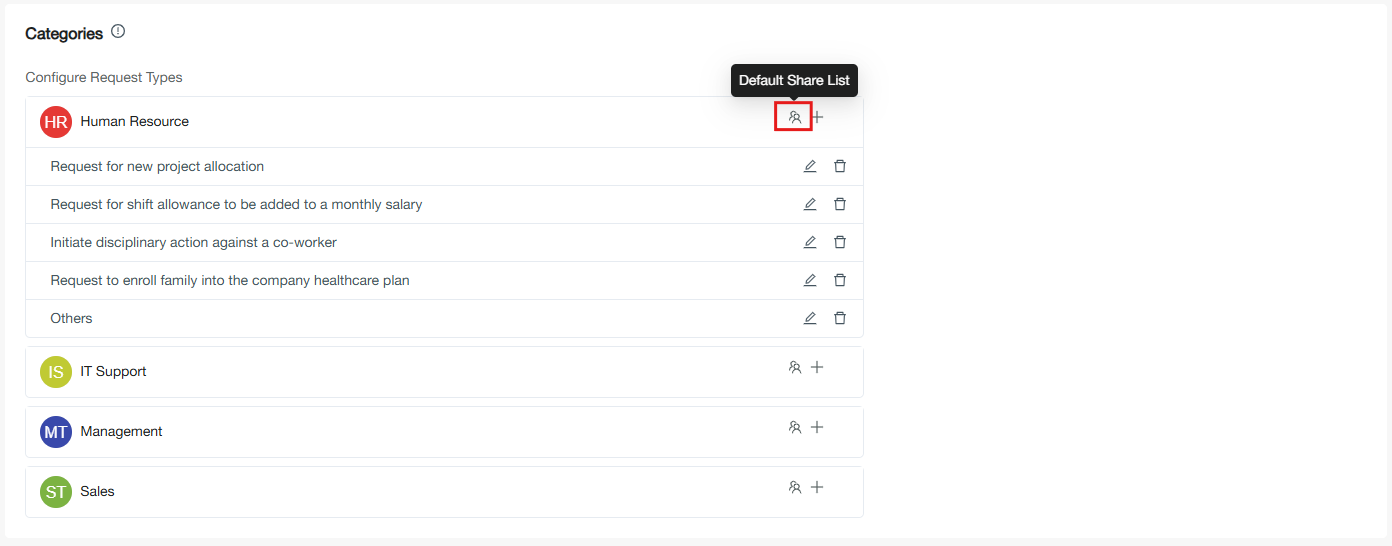
Task: Add request type to Management category
Action: click(817, 427)
